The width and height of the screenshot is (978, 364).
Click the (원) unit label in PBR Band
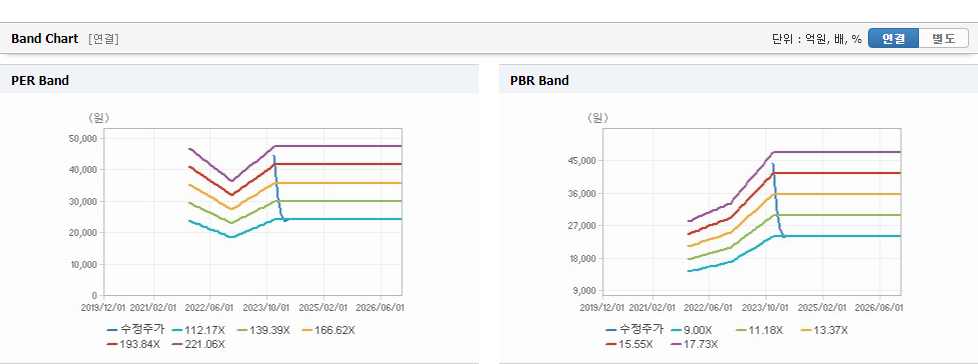click(x=598, y=118)
